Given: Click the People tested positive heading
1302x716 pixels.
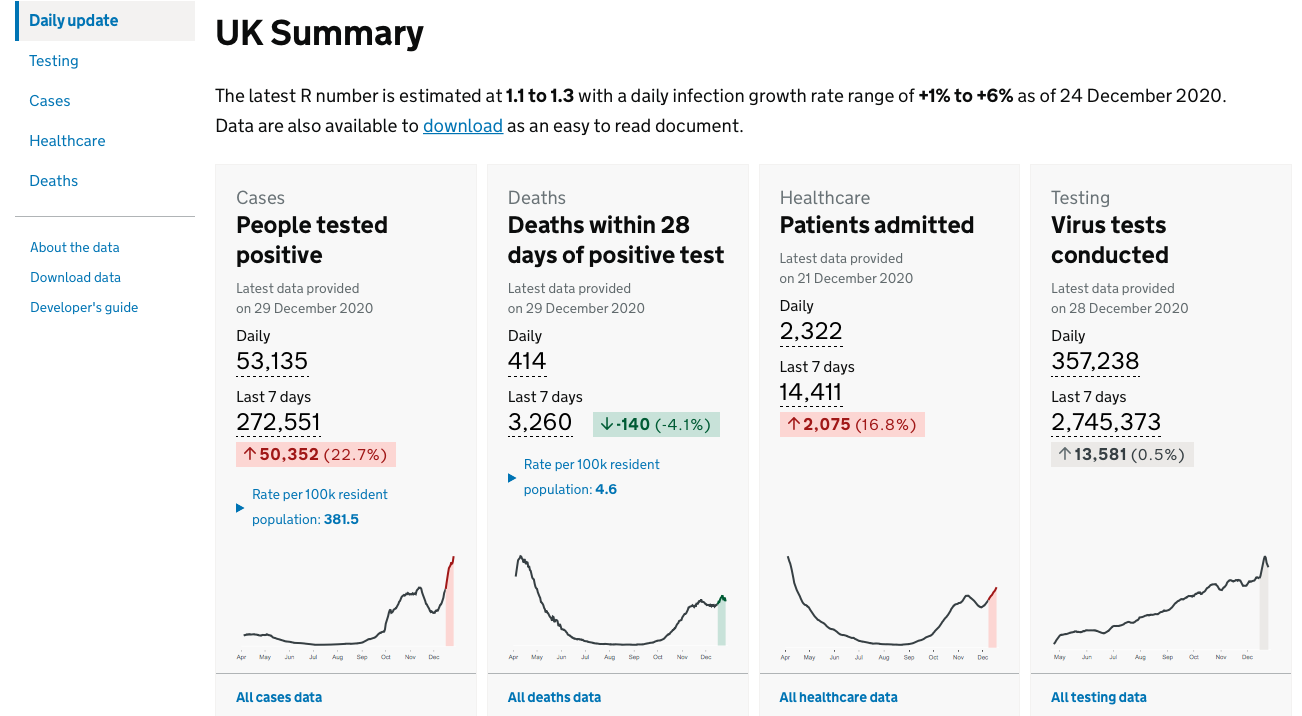Looking at the screenshot, I should tap(312, 240).
